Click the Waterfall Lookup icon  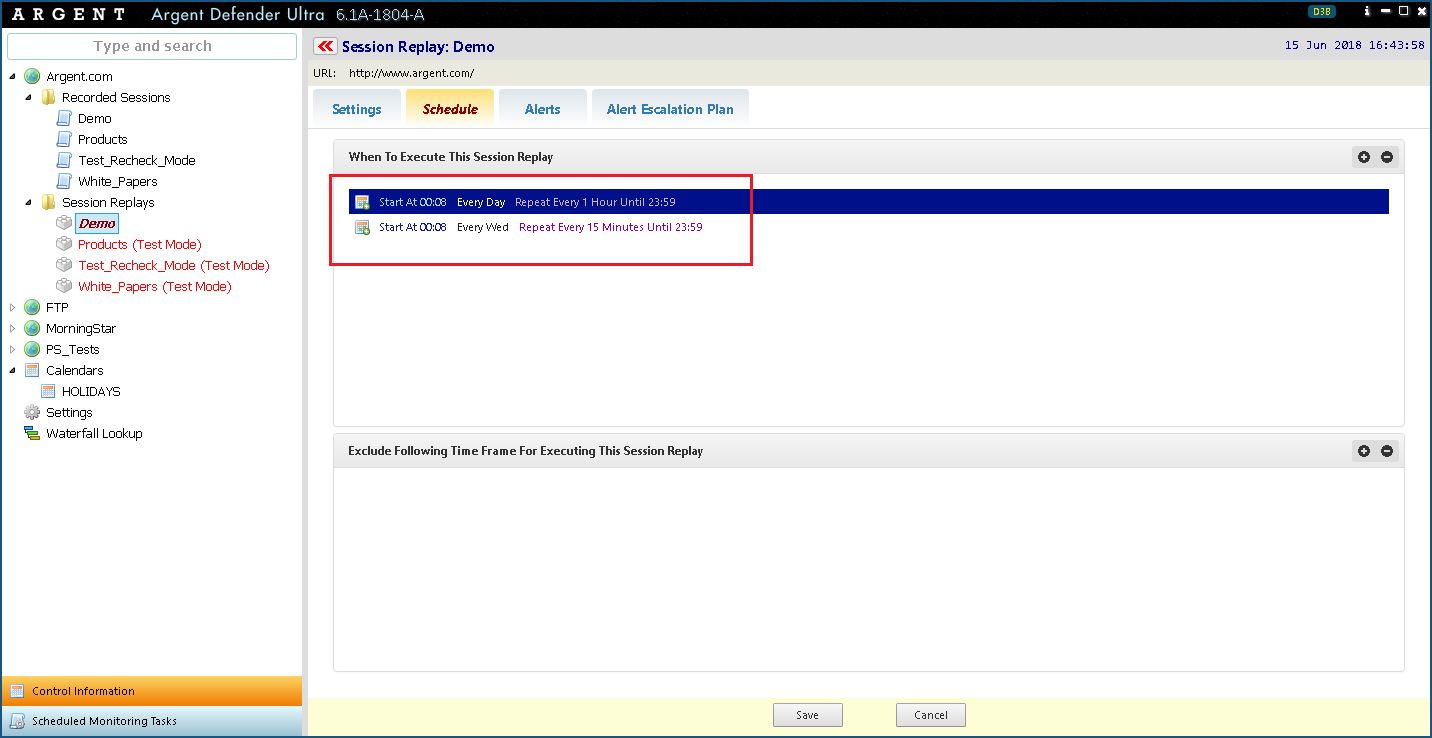click(x=32, y=434)
